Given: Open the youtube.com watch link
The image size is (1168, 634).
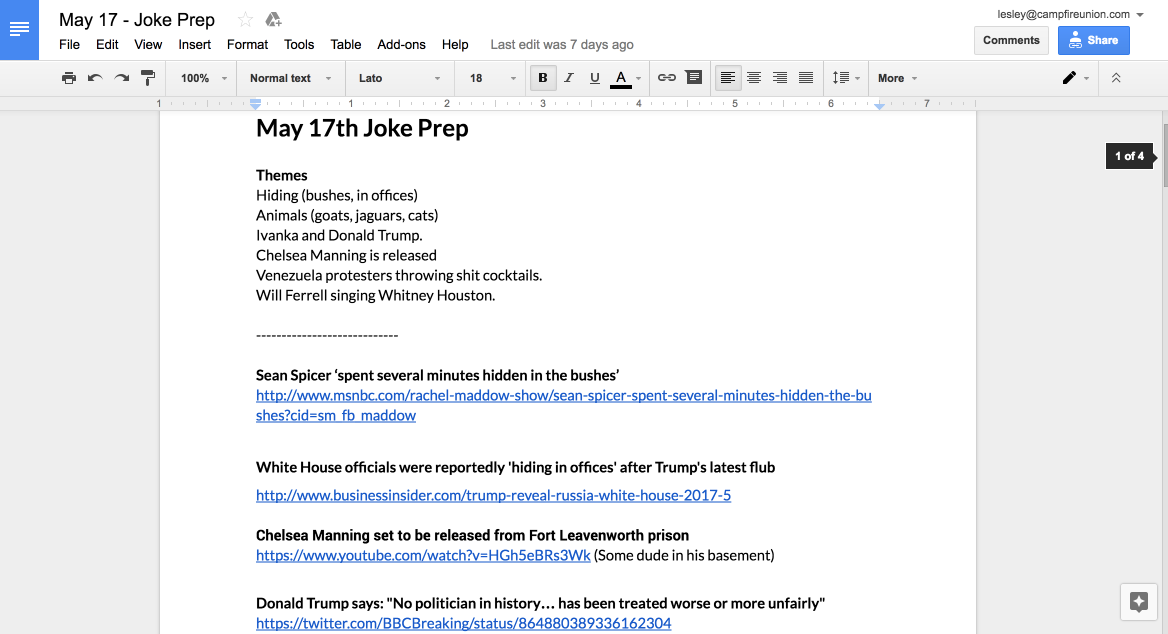Looking at the screenshot, I should coord(423,555).
